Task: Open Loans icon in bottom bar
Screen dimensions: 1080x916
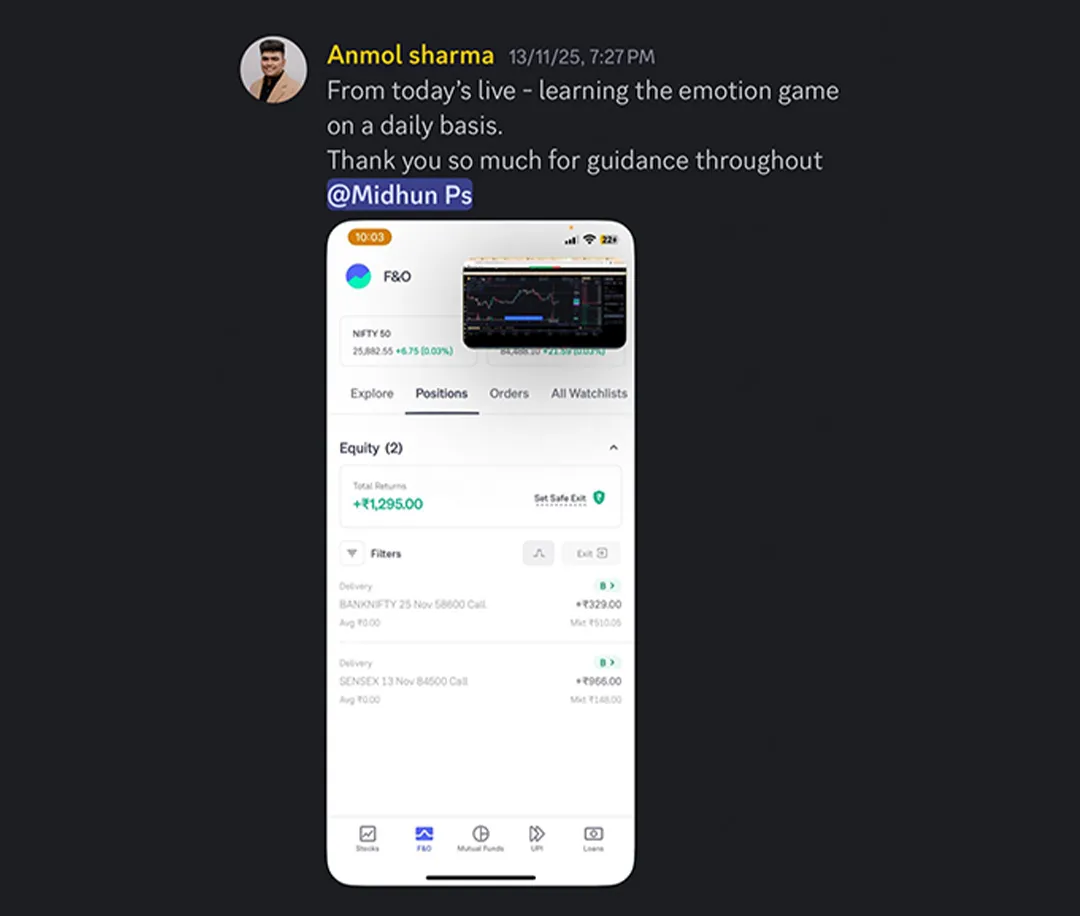Action: point(593,838)
